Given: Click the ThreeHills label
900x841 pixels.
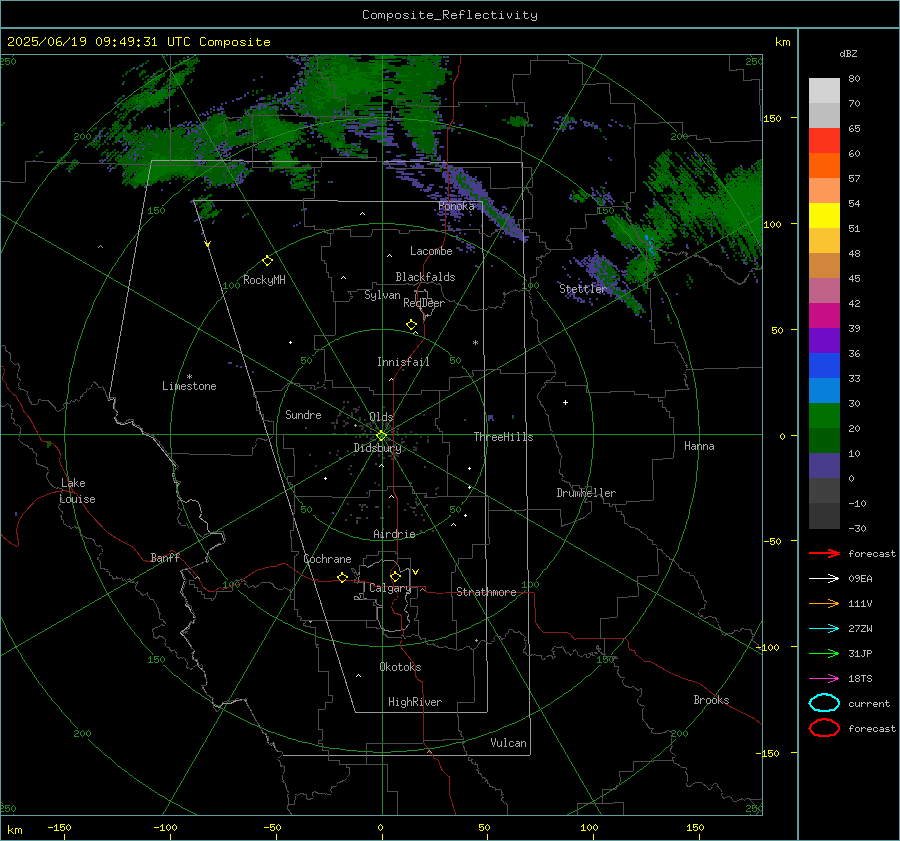Looking at the screenshot, I should point(503,437).
